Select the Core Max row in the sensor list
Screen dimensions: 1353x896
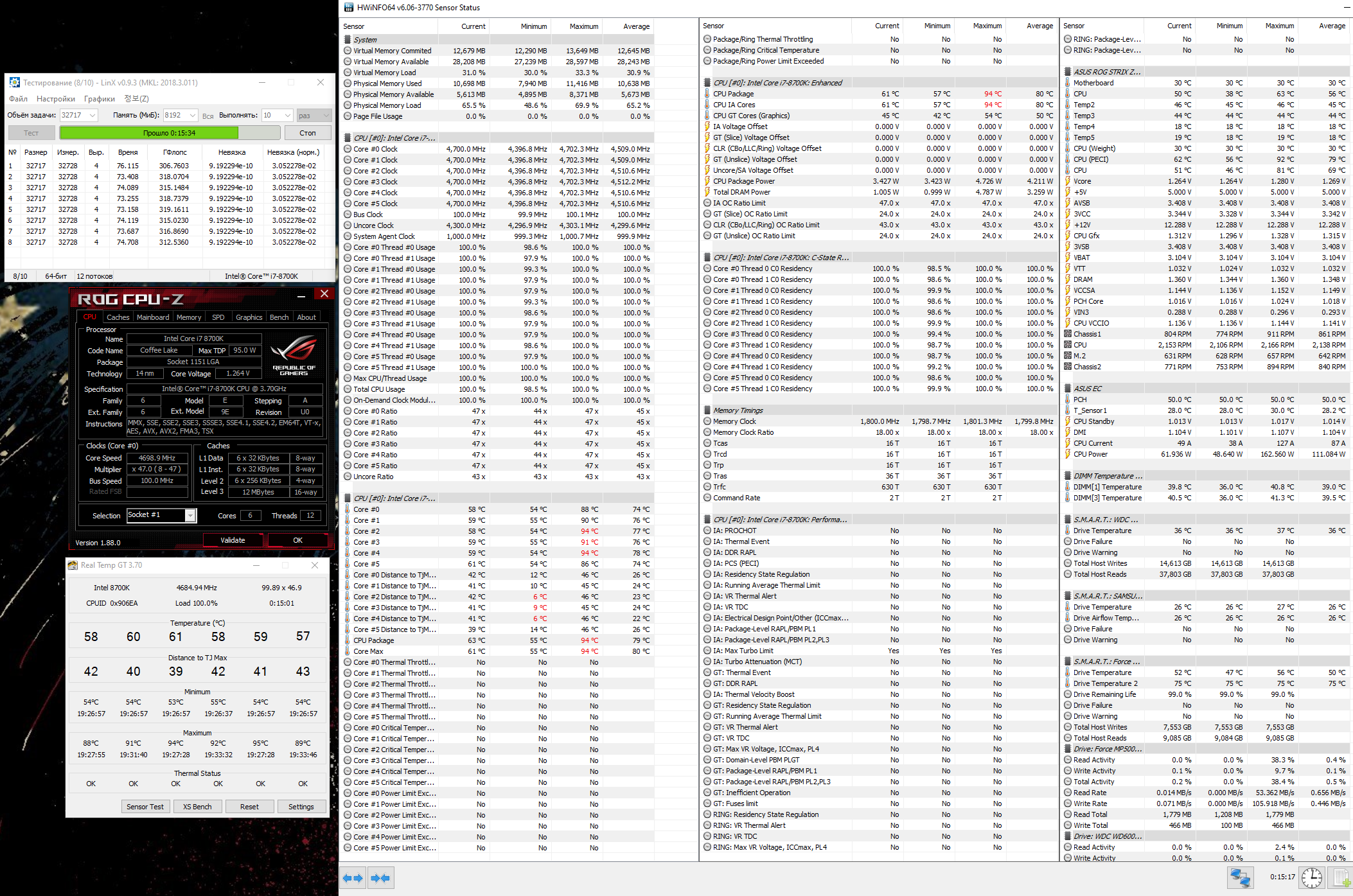coord(368,651)
